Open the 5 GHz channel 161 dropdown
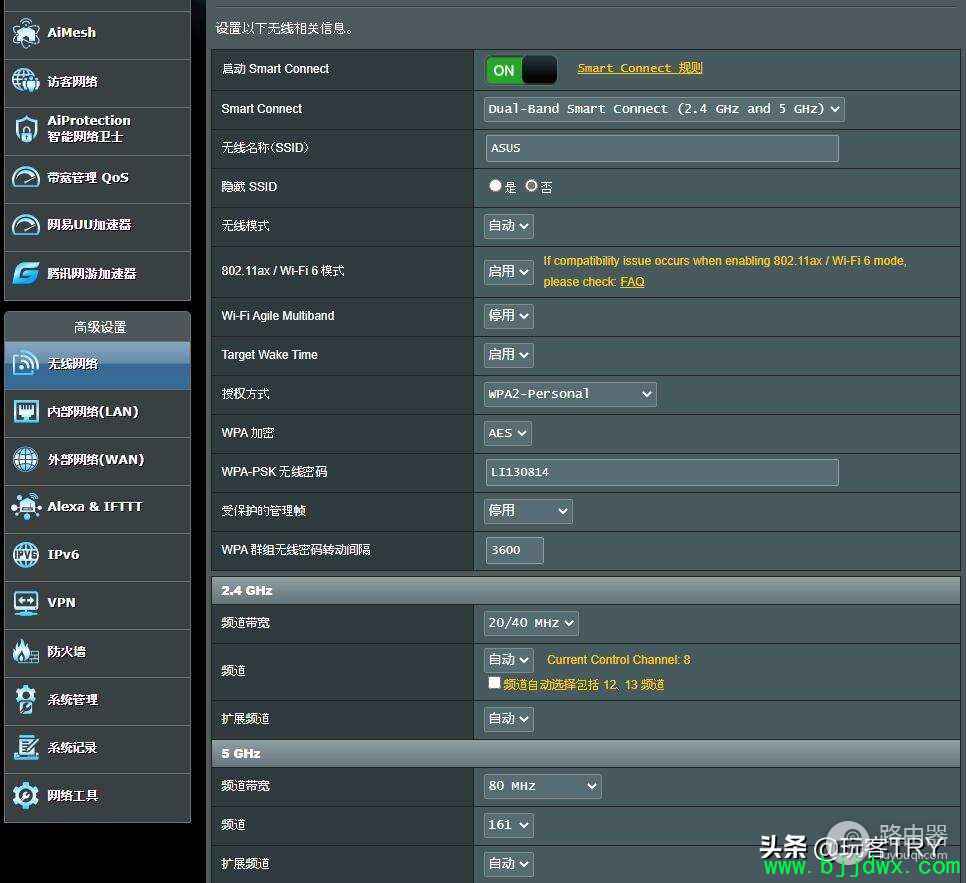Viewport: 966px width, 883px height. pos(508,825)
